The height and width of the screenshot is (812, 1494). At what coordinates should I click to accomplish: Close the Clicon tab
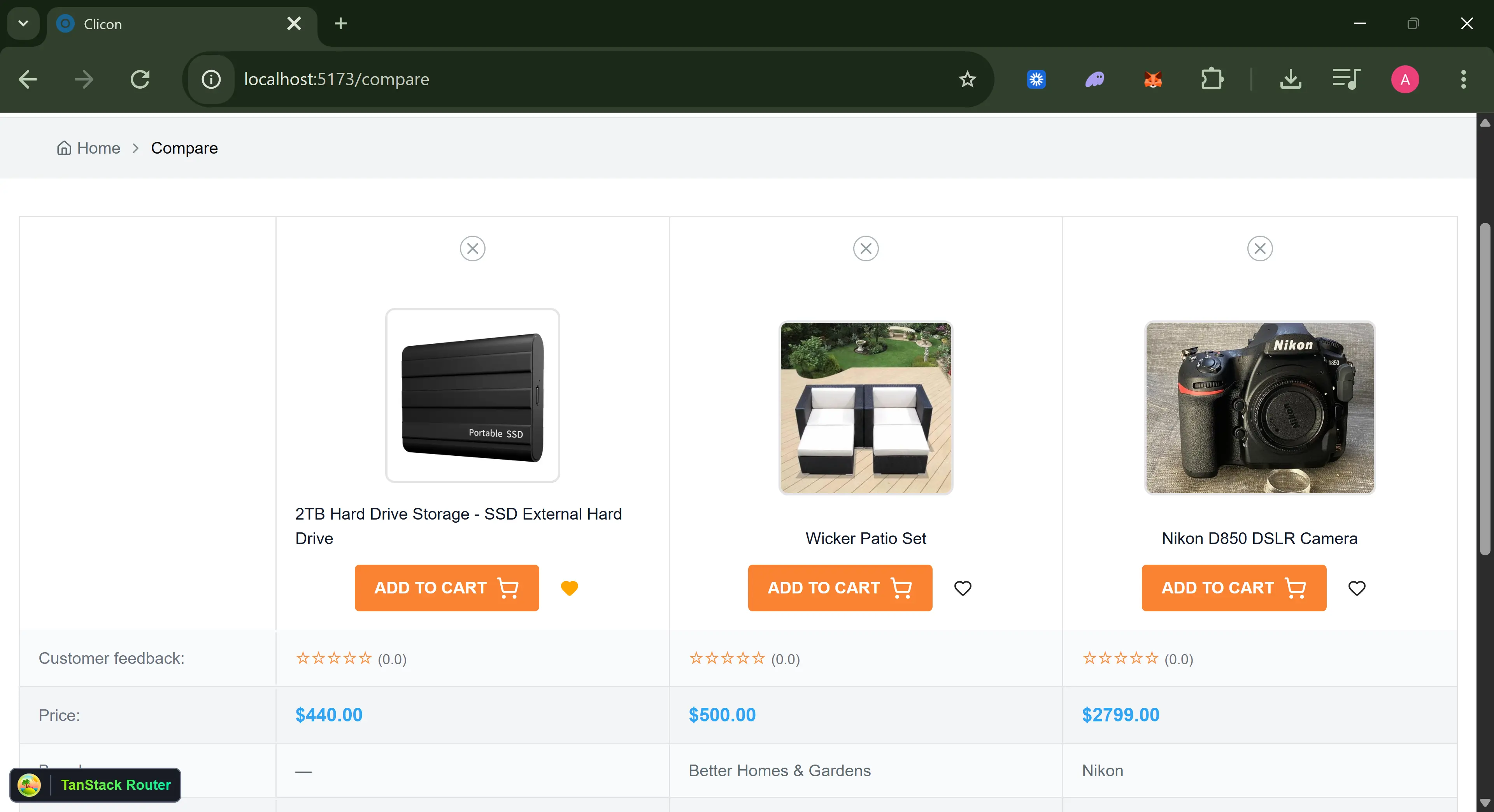294,24
